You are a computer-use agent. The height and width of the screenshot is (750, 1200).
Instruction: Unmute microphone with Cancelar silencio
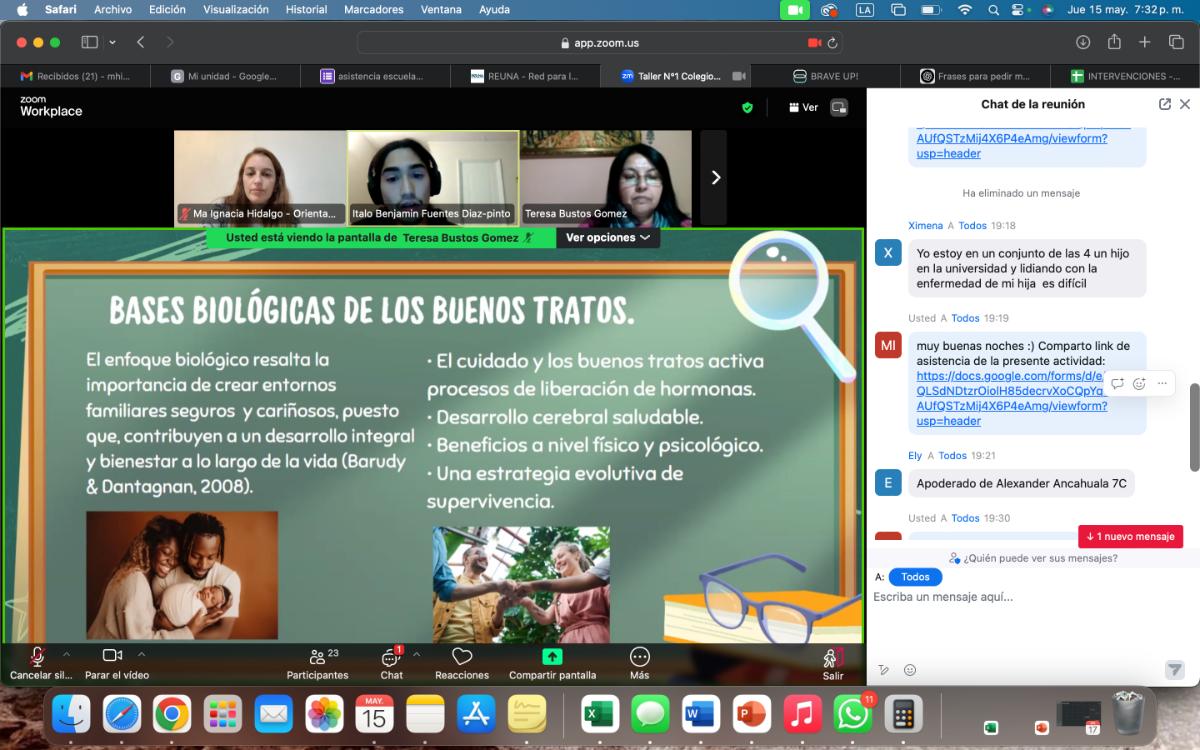(37, 656)
